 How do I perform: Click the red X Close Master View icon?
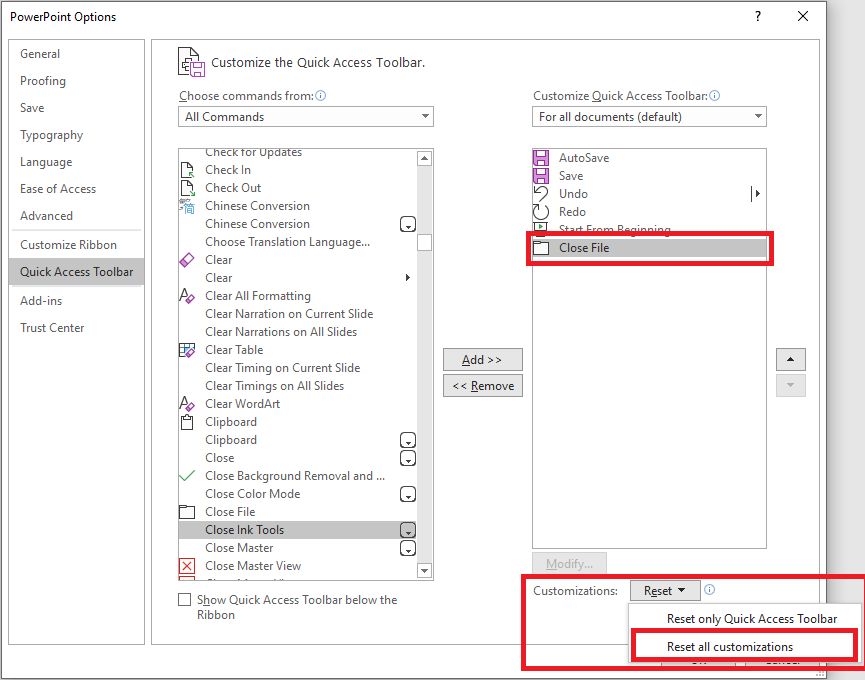click(x=187, y=566)
